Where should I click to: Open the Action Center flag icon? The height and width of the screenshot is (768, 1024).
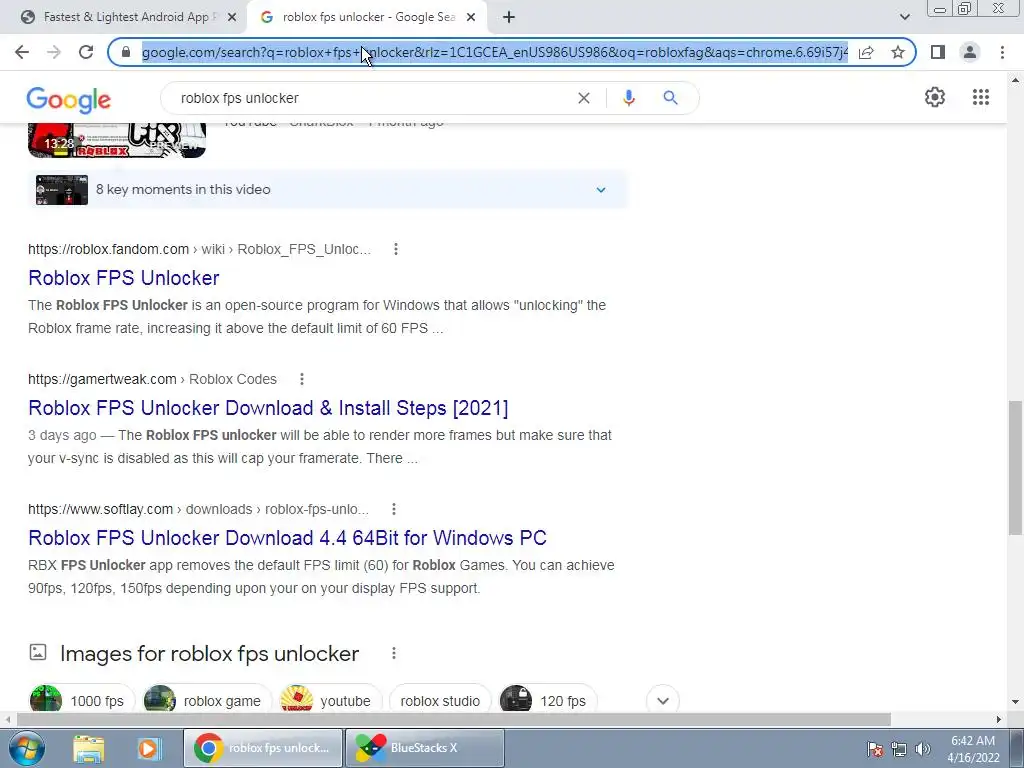(875, 749)
